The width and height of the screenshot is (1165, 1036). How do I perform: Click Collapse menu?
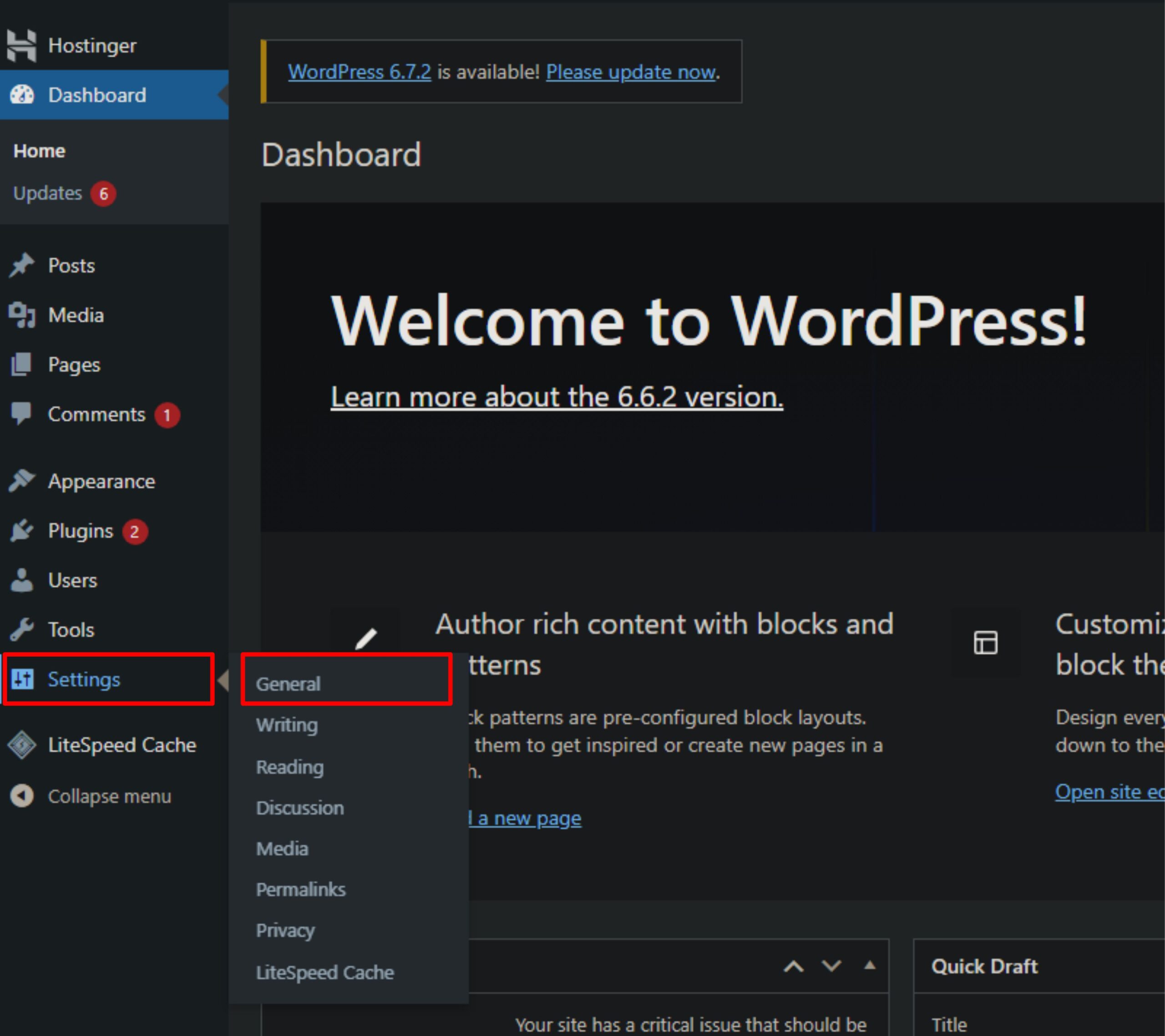coord(114,797)
